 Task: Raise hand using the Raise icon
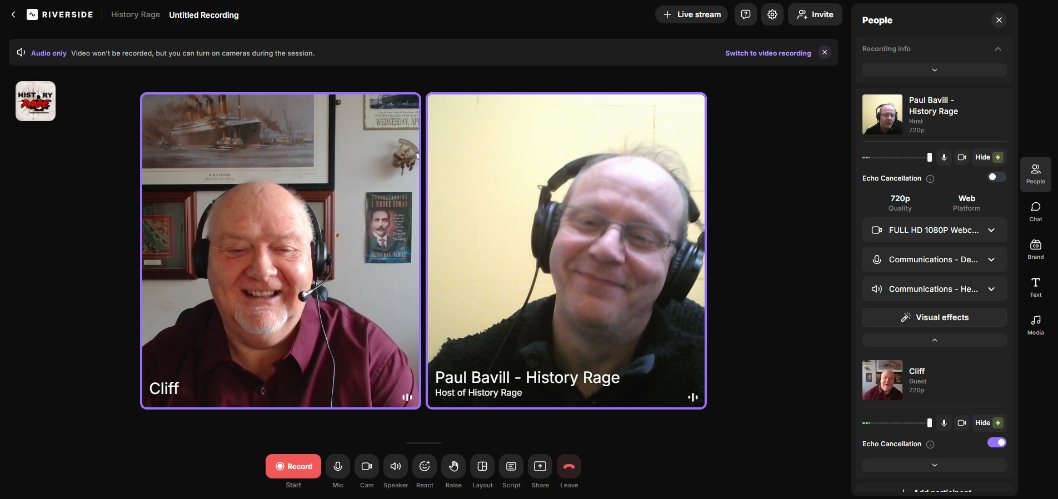453,466
